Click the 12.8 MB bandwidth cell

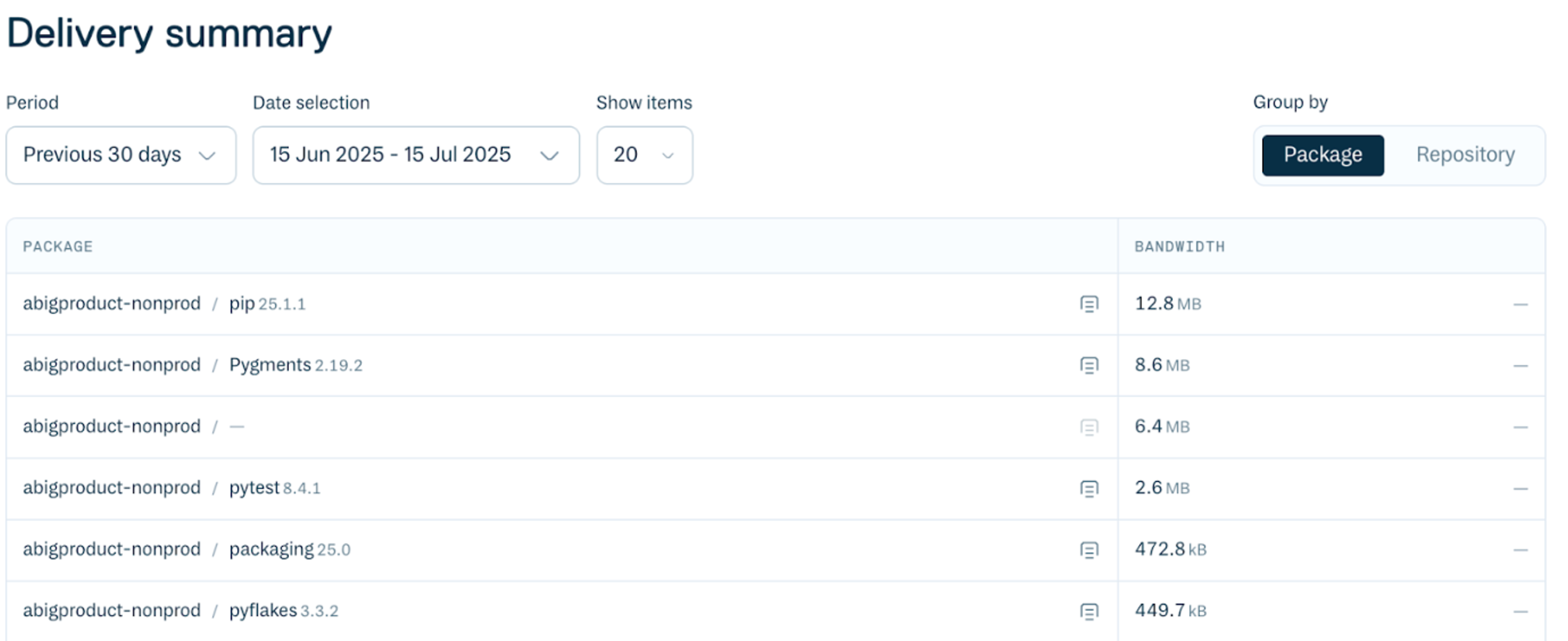[1167, 304]
